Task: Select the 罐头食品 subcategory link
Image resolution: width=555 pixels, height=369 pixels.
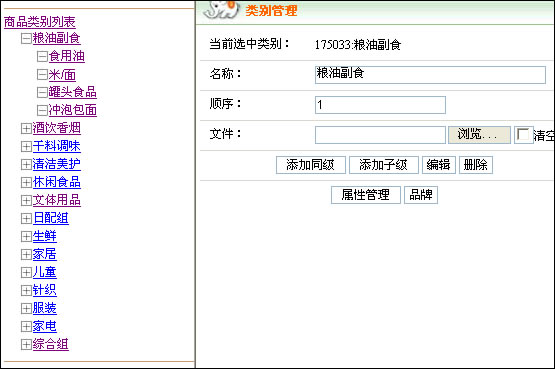Action: coord(73,92)
